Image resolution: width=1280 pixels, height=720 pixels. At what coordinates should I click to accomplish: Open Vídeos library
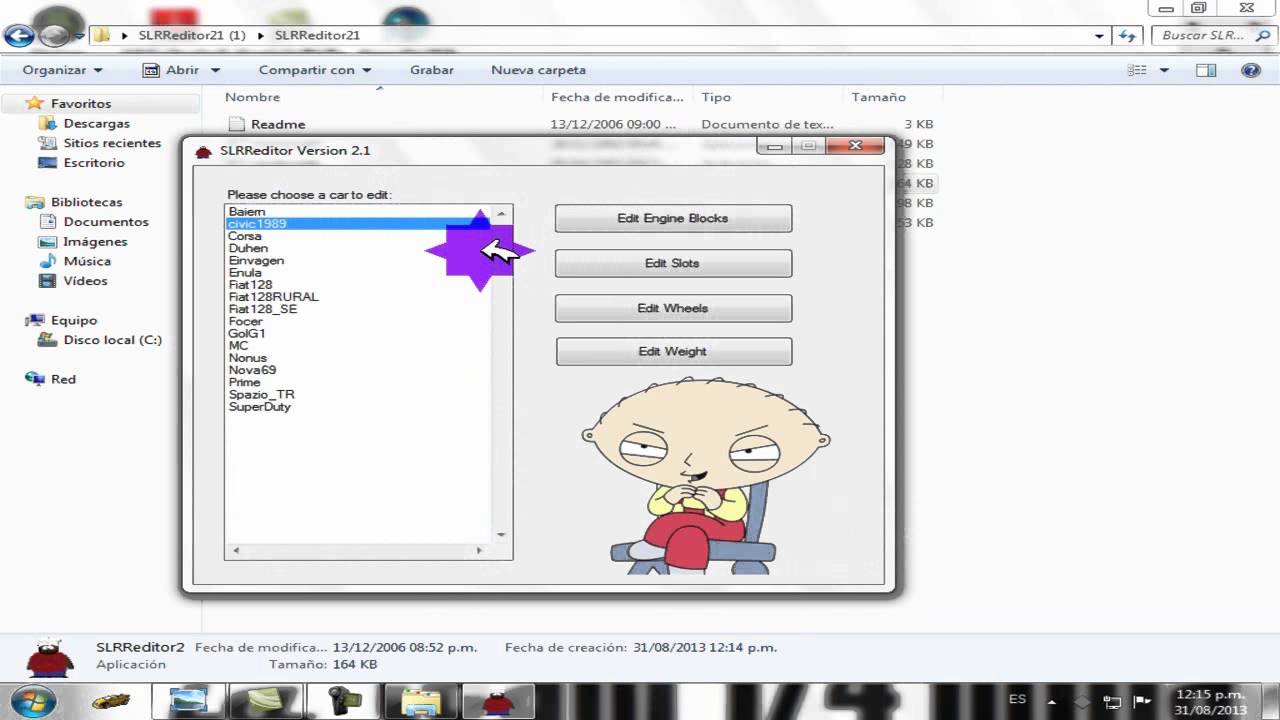pyautogui.click(x=85, y=281)
